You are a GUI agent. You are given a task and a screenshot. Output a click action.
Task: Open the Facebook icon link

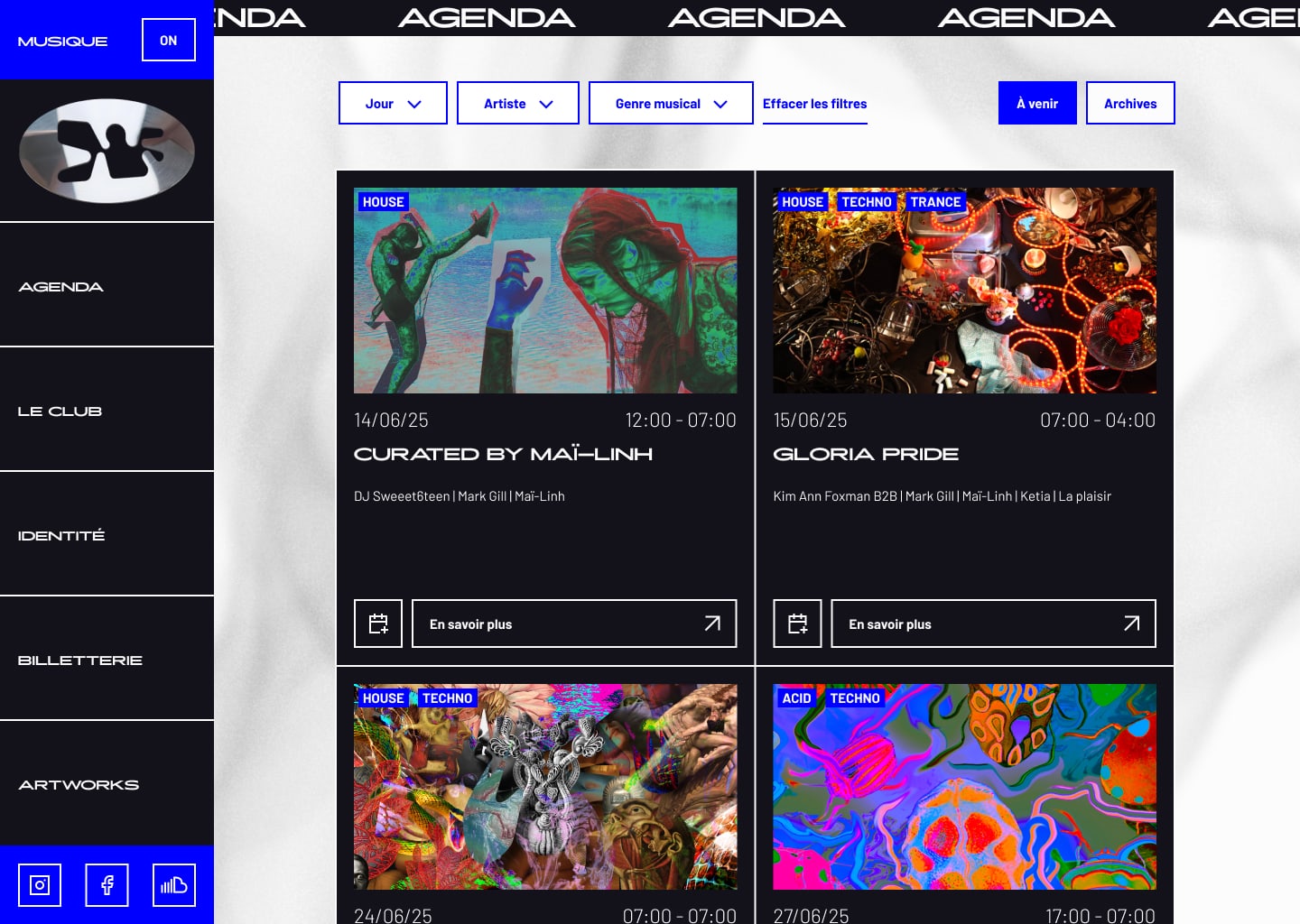click(x=107, y=885)
